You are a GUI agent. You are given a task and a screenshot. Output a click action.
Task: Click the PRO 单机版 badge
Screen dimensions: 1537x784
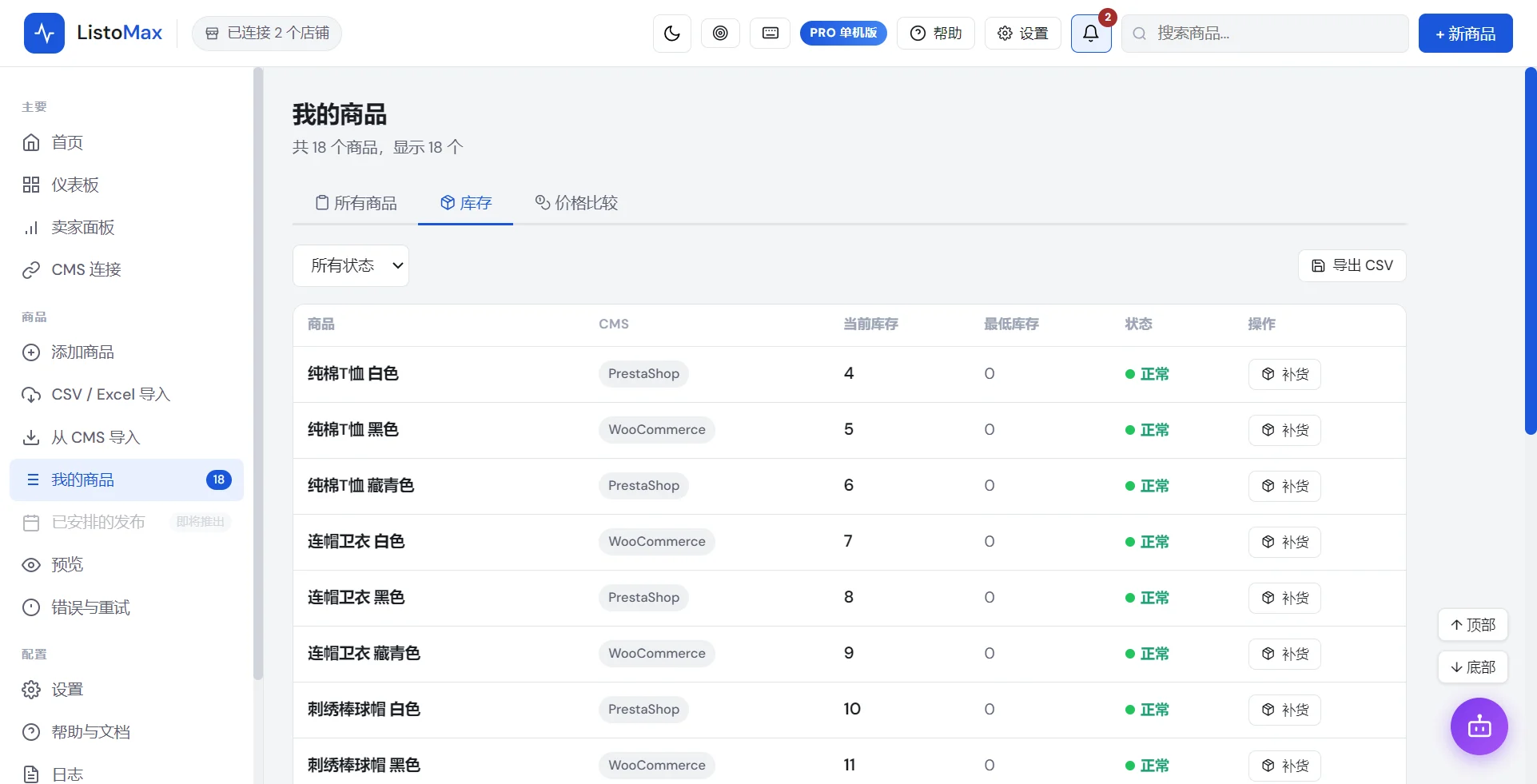point(843,33)
